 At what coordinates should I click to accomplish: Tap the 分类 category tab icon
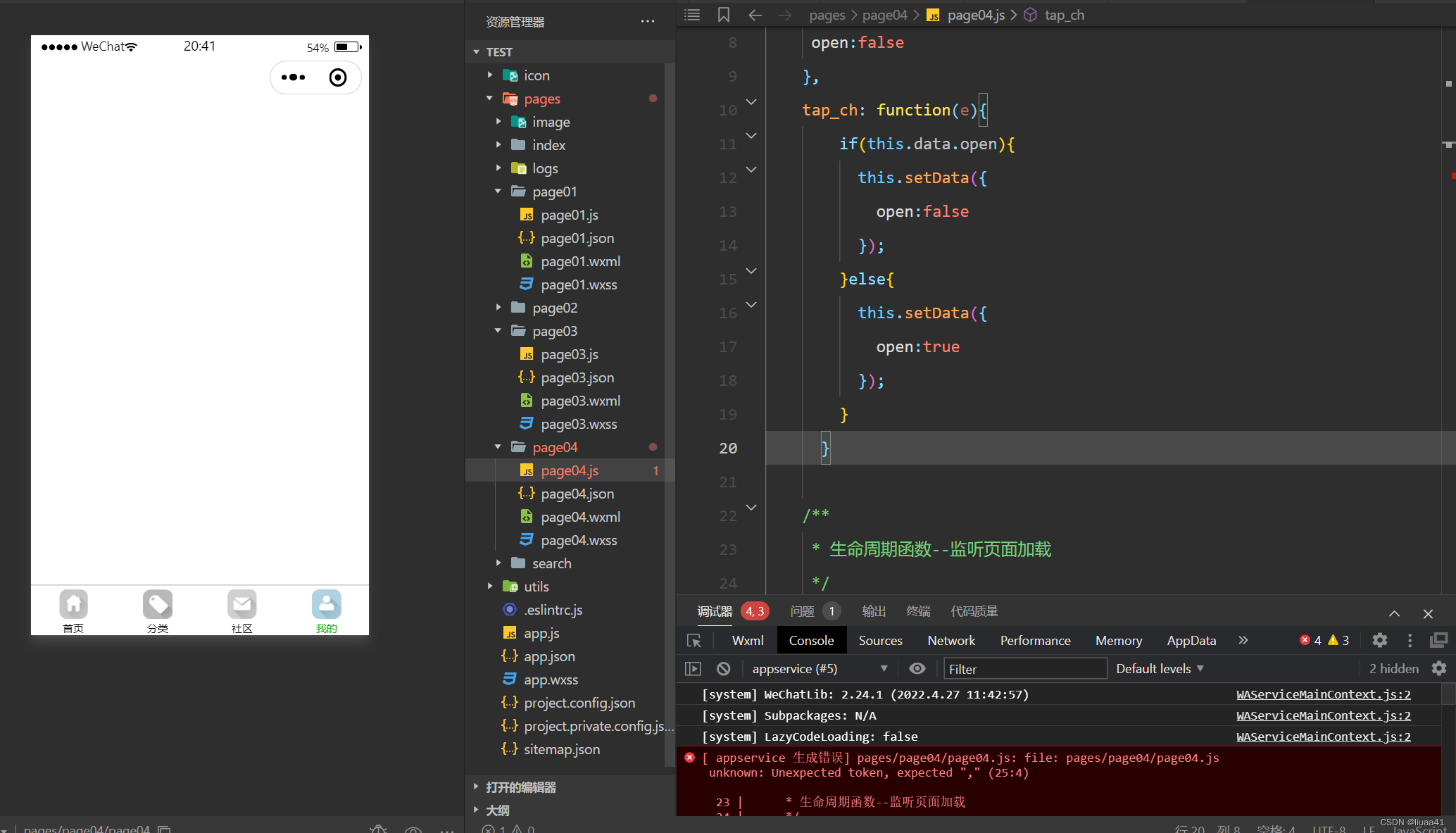coord(158,604)
